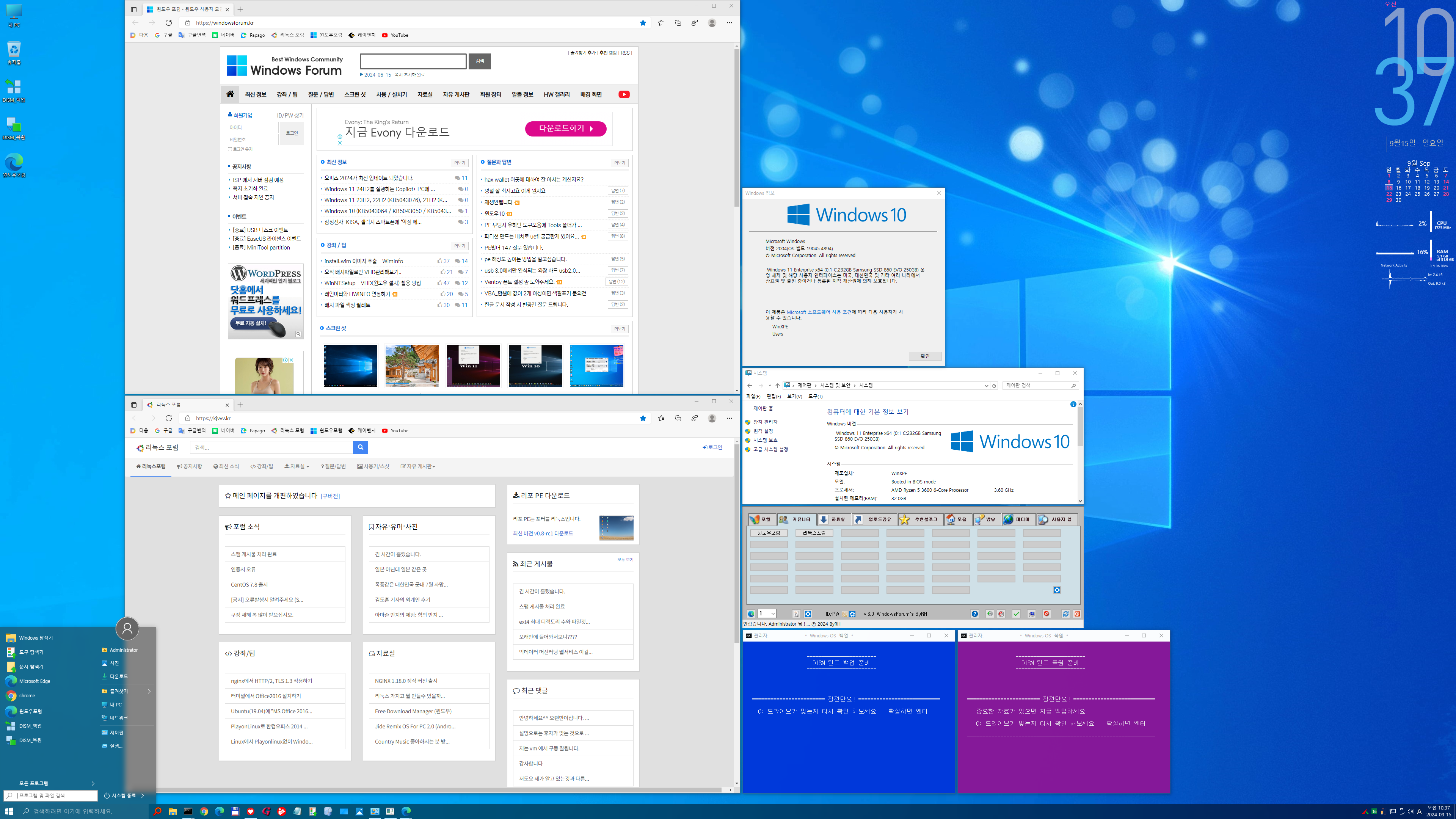Open the 질문 / 답변 menu on Windows Forum
This screenshot has width=1456, height=819.
coord(320,94)
